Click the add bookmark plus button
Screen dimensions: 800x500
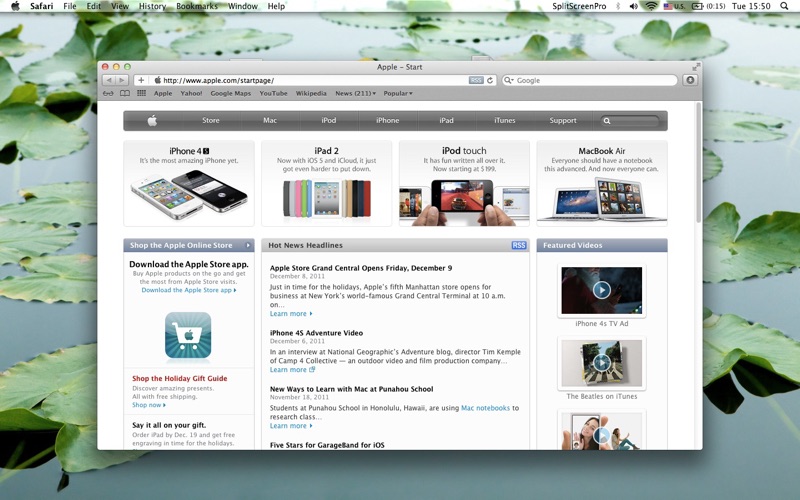141,80
